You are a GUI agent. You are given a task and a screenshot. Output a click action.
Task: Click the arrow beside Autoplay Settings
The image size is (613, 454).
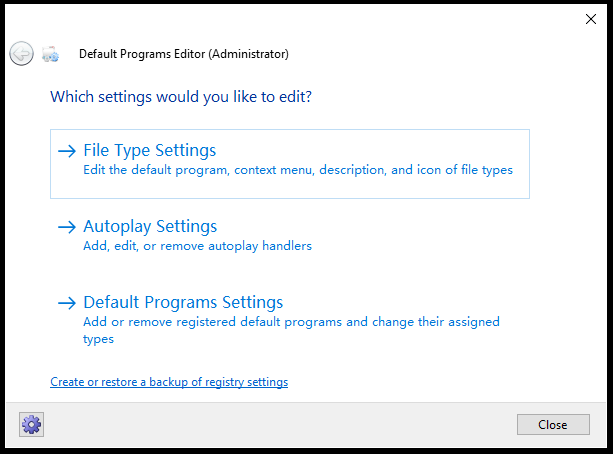coord(67,227)
